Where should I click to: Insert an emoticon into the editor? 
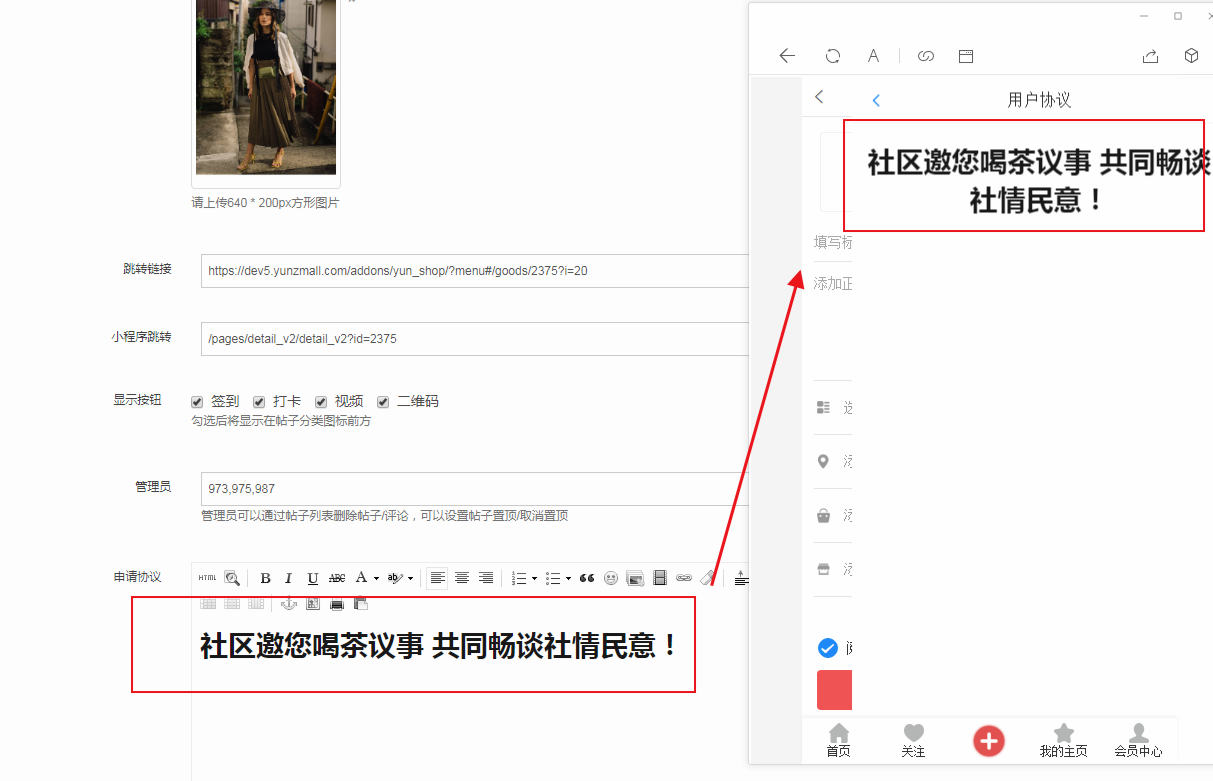[x=611, y=578]
